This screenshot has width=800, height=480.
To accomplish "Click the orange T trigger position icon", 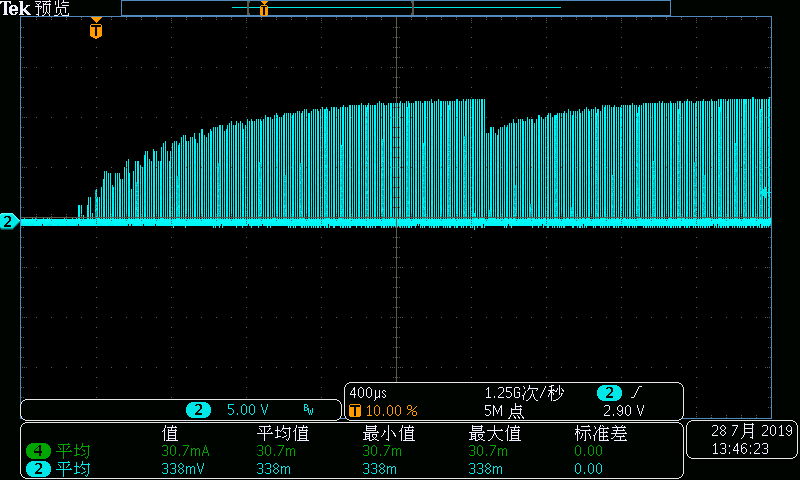I will click(355, 411).
